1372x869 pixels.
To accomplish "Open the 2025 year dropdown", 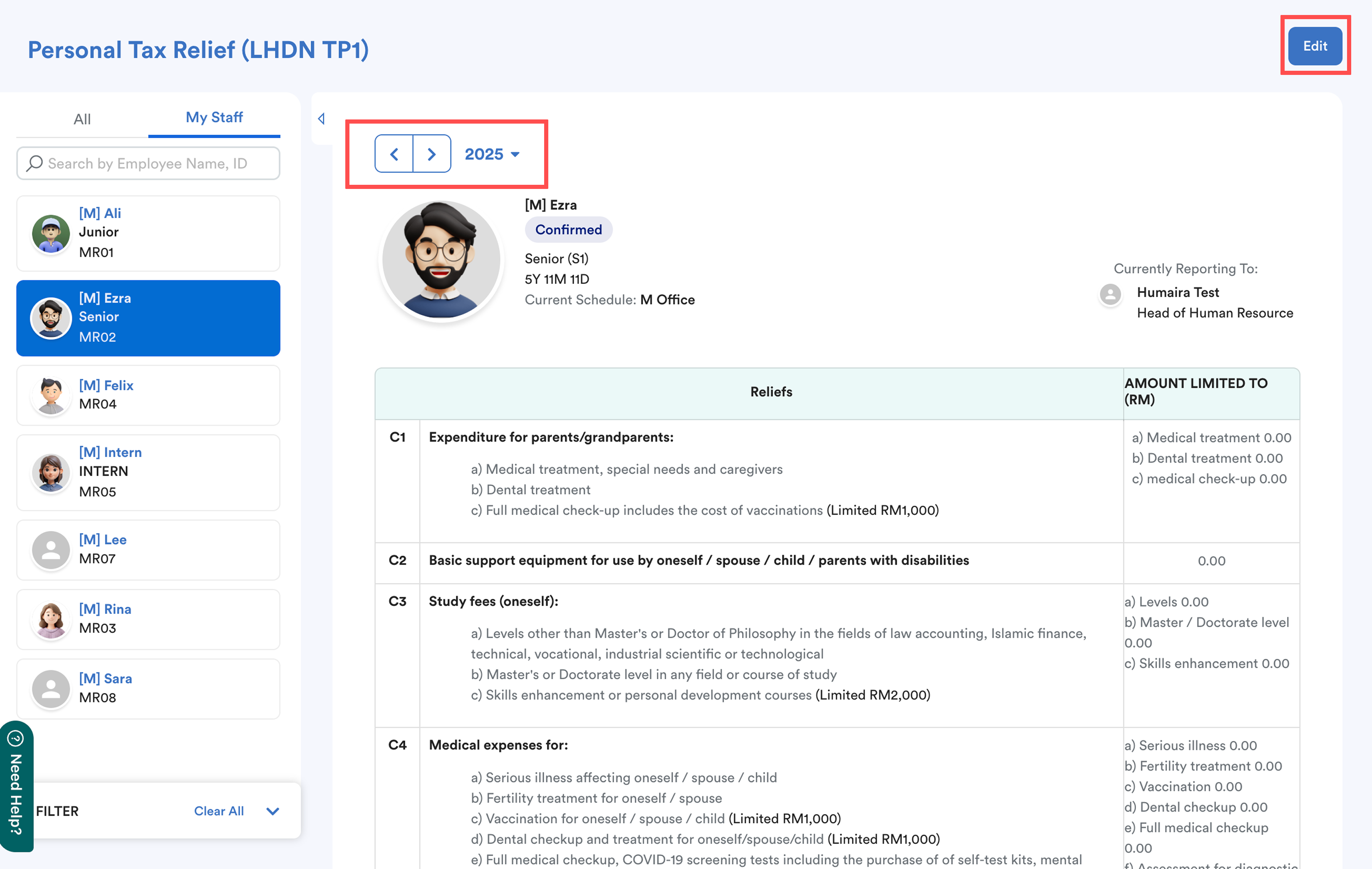I will (x=492, y=154).
